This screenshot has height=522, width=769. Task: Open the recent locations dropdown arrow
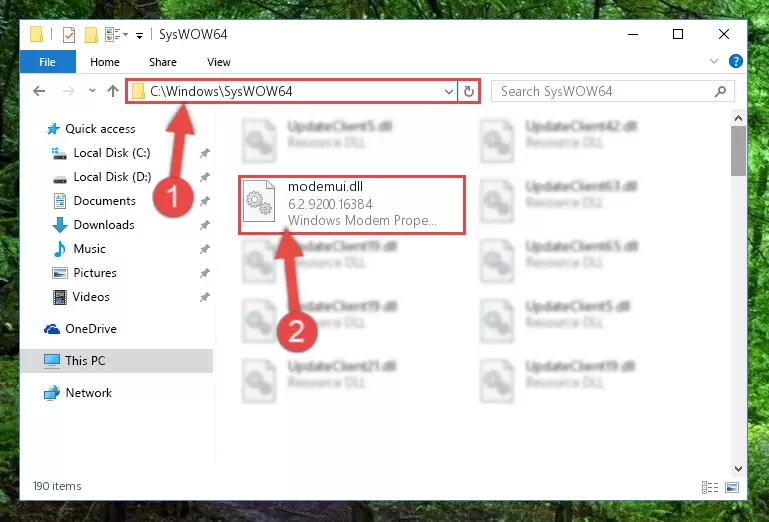click(92, 91)
